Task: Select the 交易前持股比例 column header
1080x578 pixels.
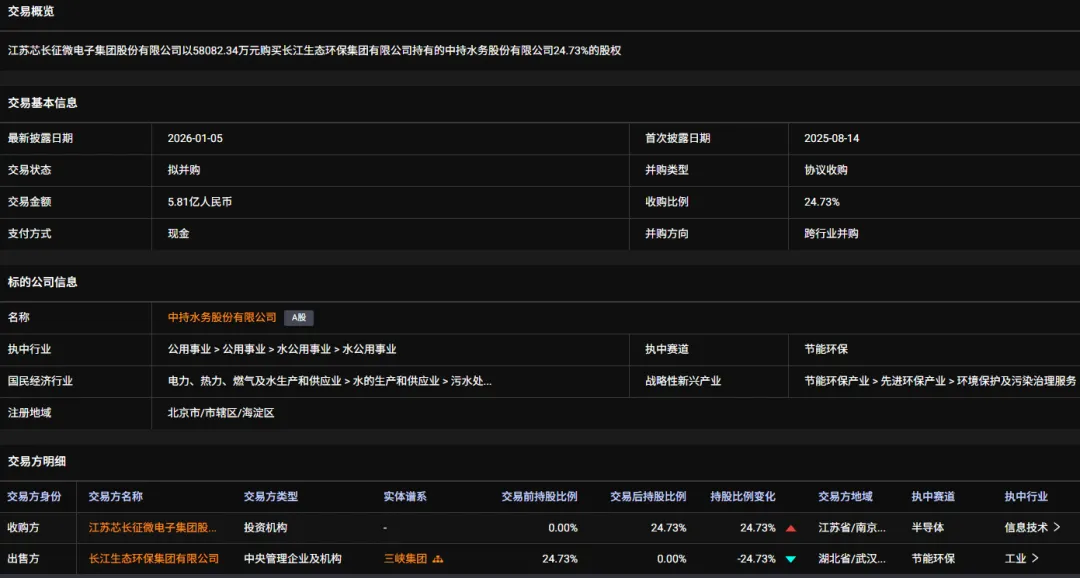Action: (539, 497)
